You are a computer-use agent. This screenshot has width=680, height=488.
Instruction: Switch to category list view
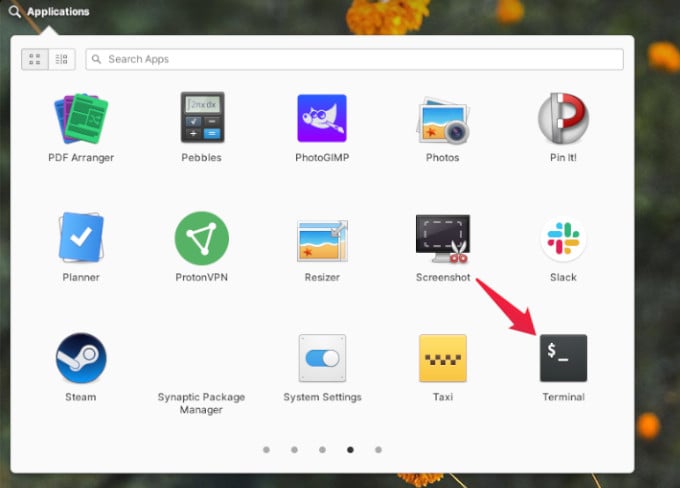[62, 59]
